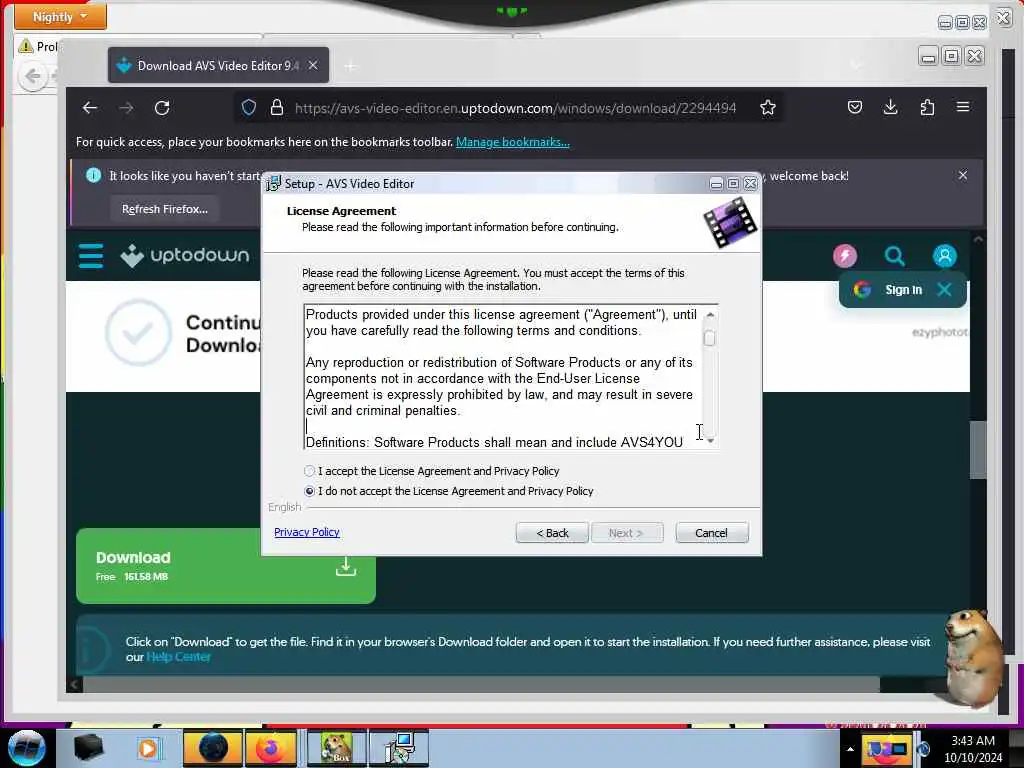This screenshot has height=768, width=1024.
Task: Click the Uptodown logo
Action: coord(185,255)
